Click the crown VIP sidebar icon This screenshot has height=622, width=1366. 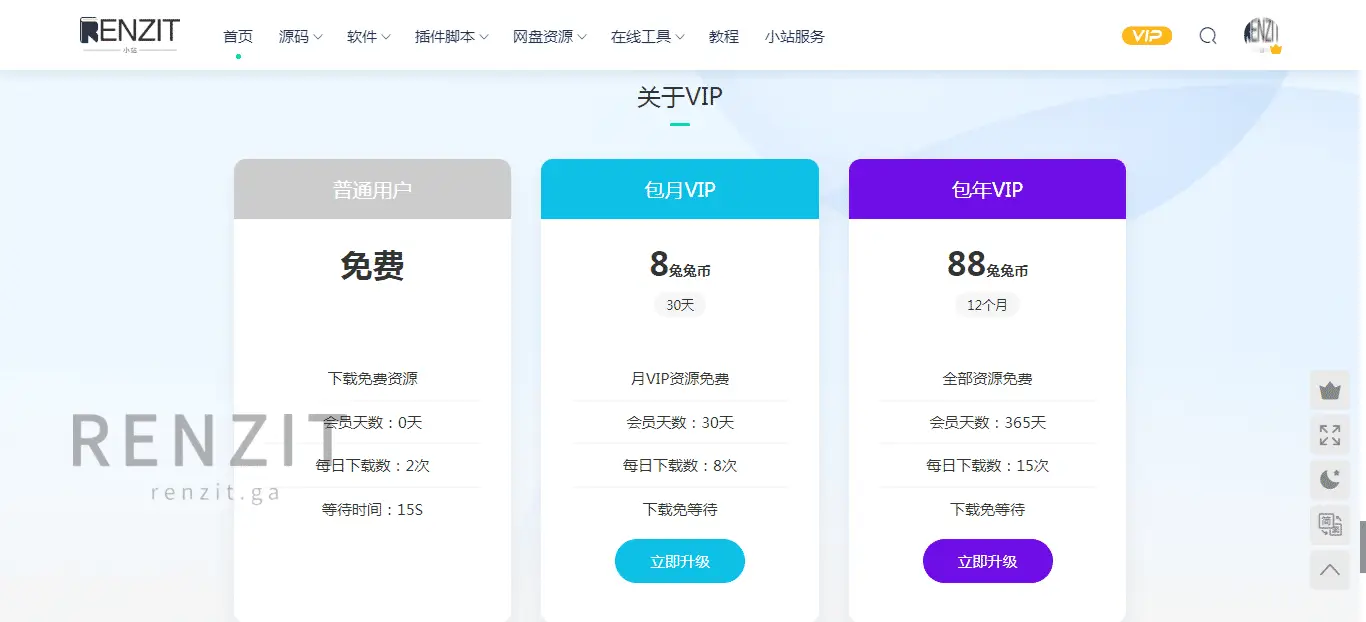1329,390
